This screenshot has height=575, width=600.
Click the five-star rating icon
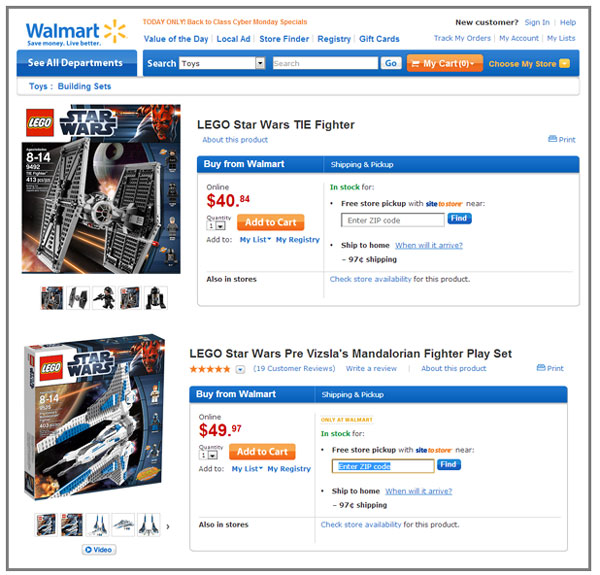tap(210, 369)
